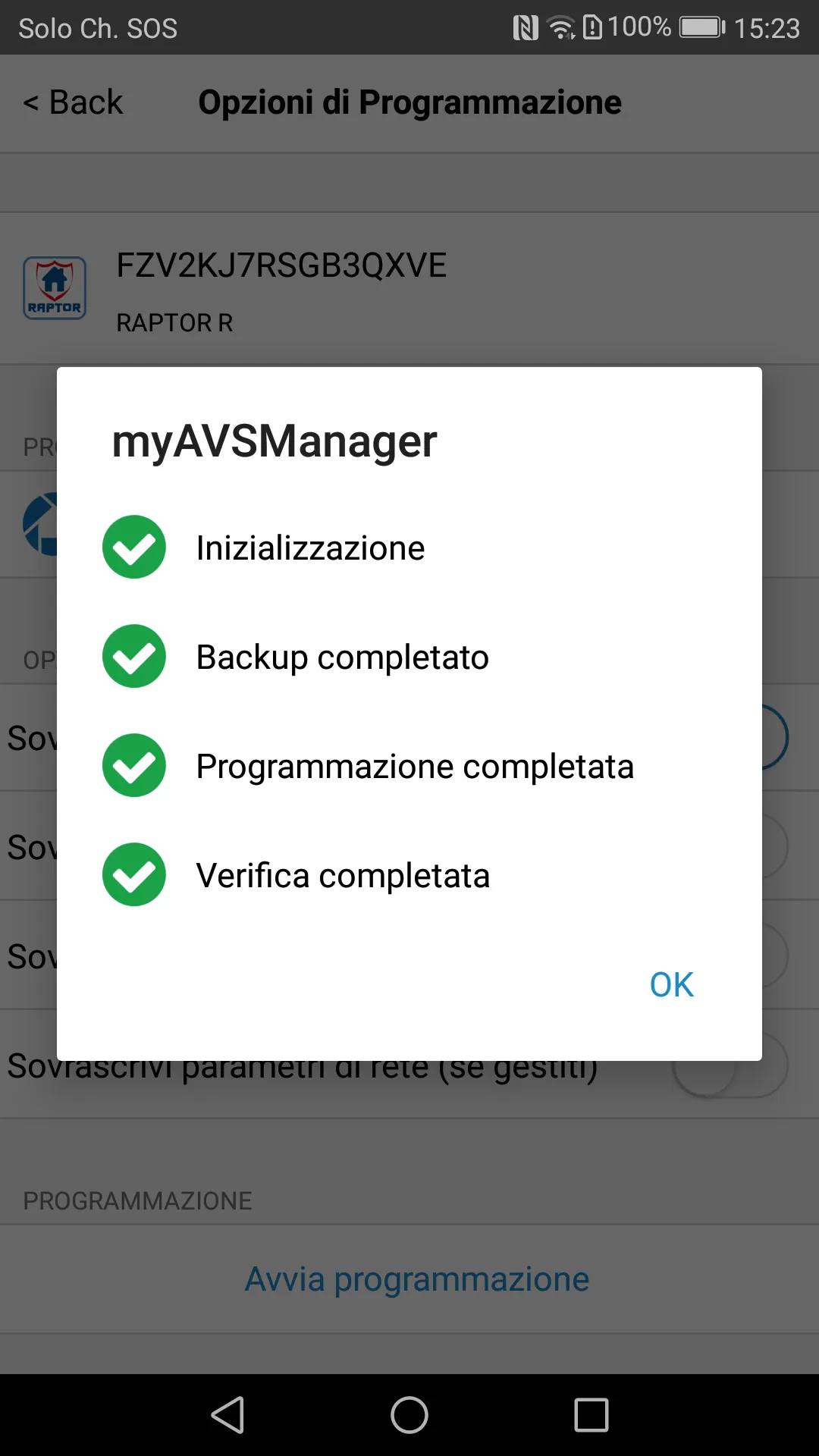Screen dimensions: 819x1456
Task: Click the Verifica completata checkmark icon
Action: click(x=133, y=874)
